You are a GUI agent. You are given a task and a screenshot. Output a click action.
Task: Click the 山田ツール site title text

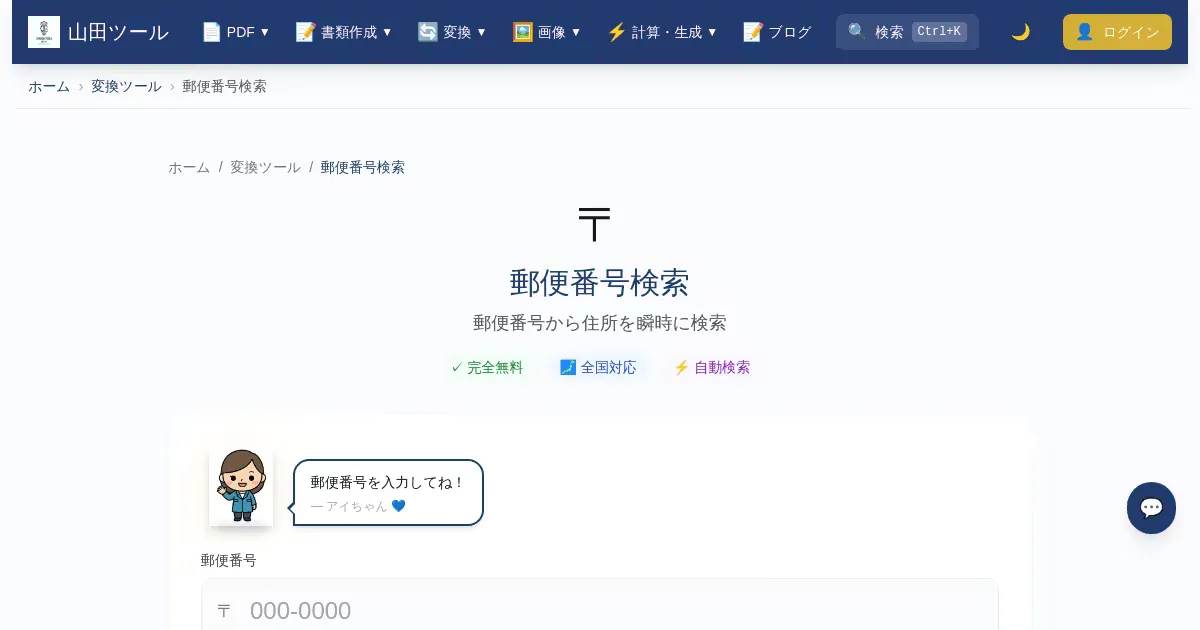[118, 32]
